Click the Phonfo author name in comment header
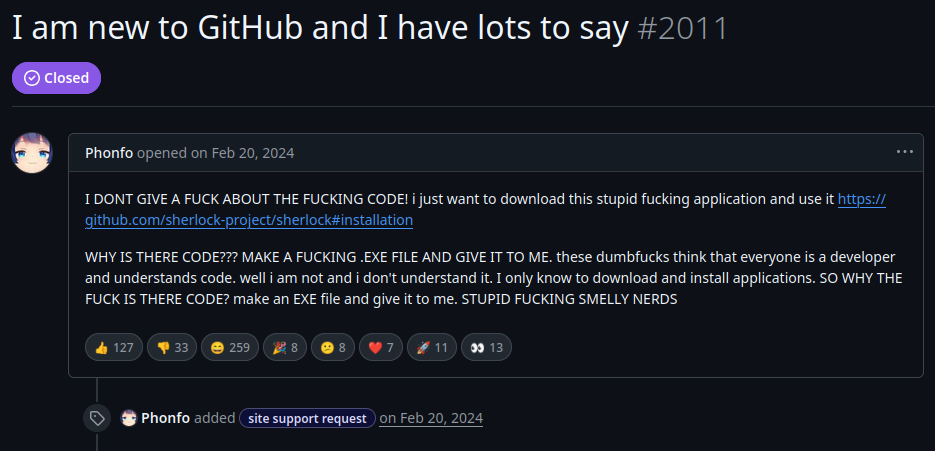This screenshot has height=451, width=935. [109, 153]
